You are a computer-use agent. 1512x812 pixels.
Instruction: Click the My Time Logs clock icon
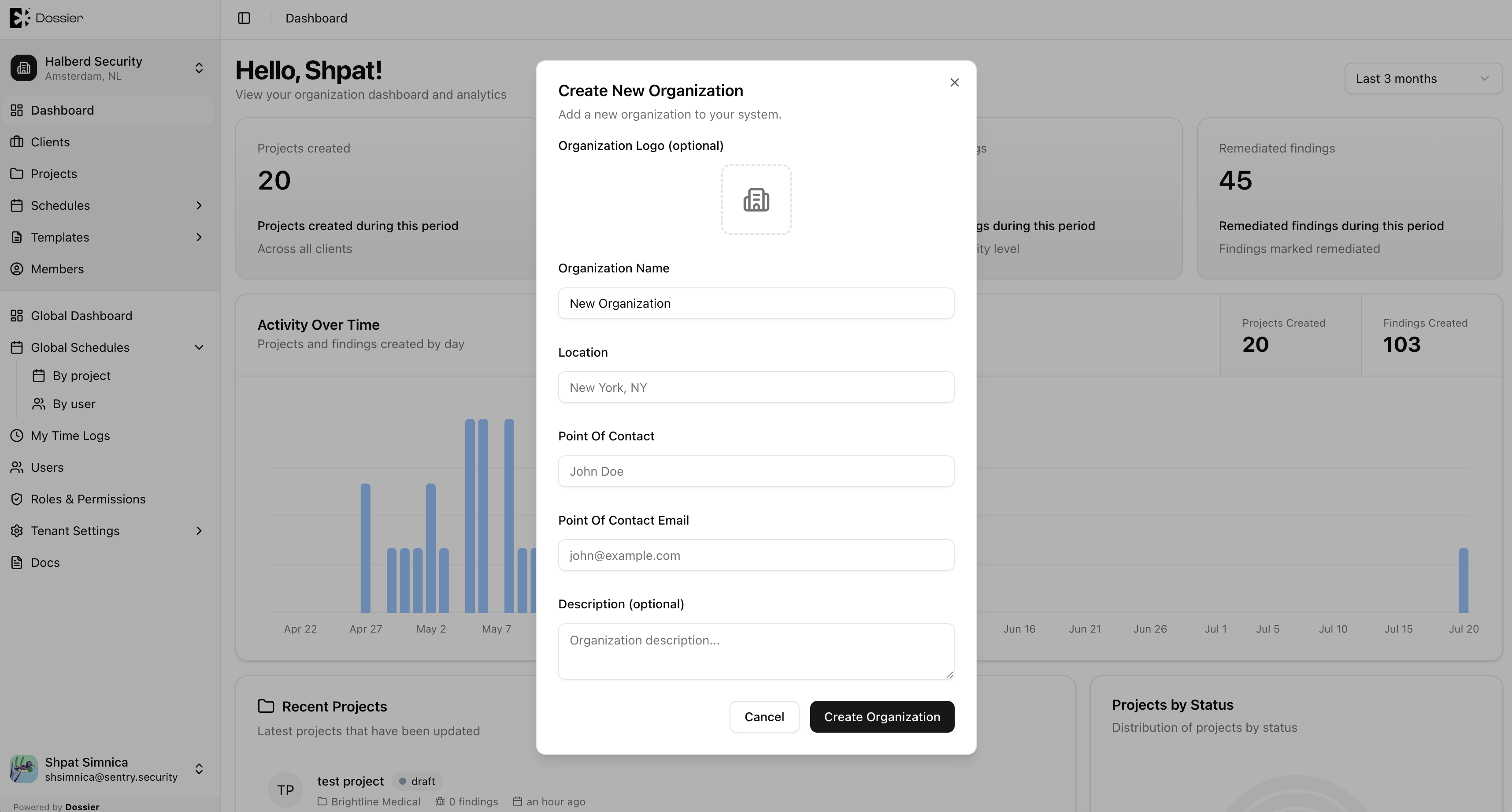[17, 436]
